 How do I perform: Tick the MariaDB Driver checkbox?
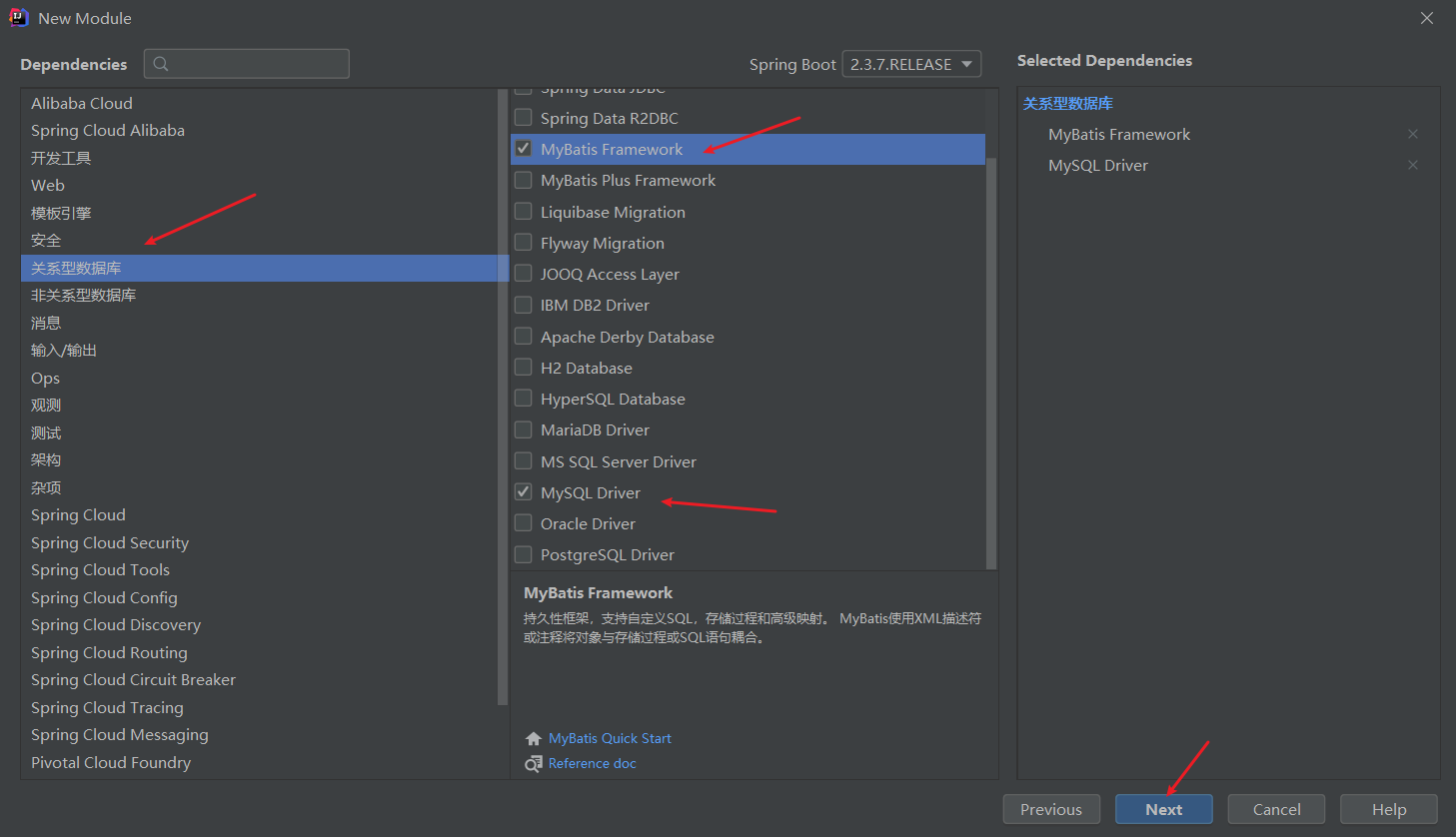point(523,429)
